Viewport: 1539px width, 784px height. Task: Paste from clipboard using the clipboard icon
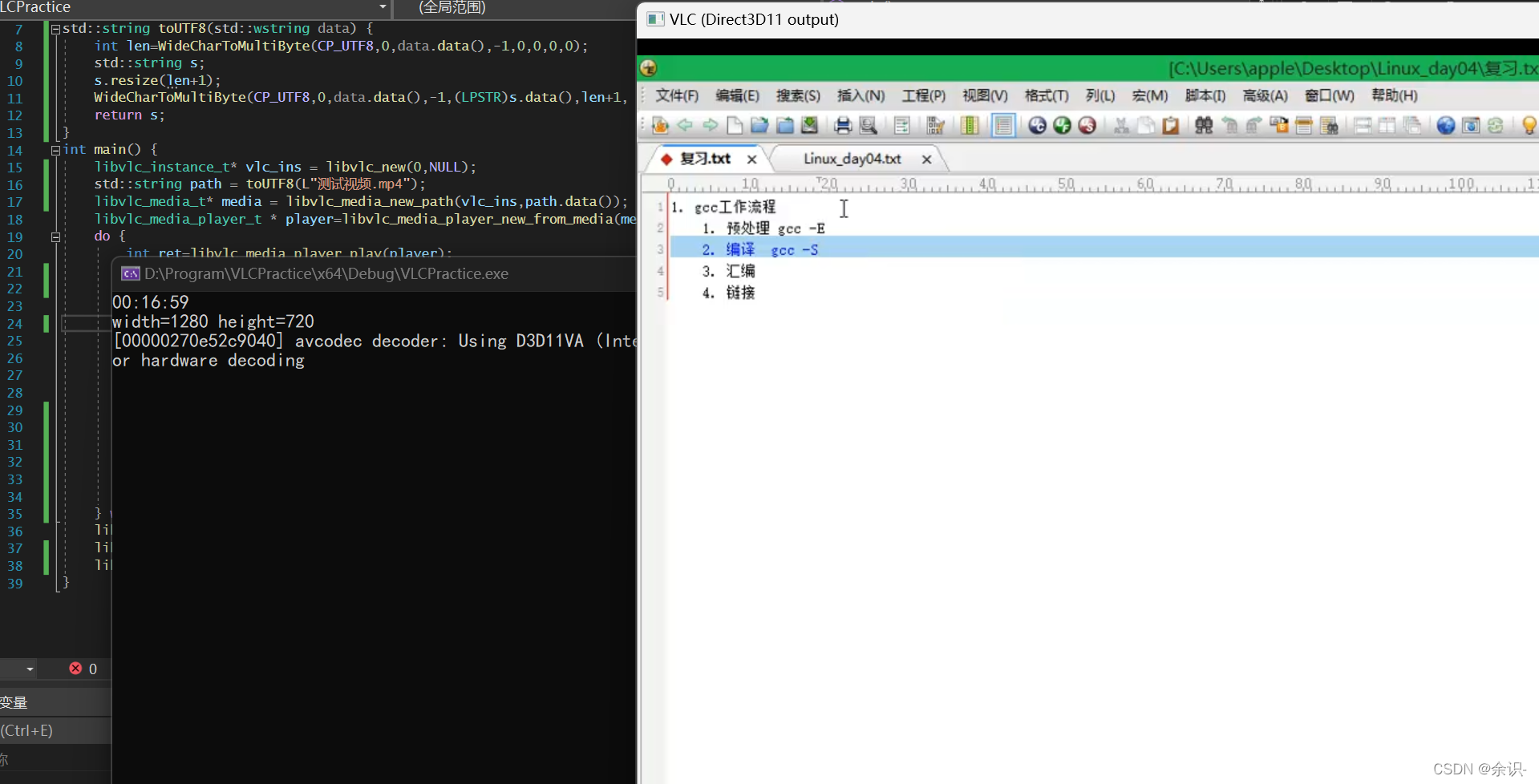[x=1171, y=125]
